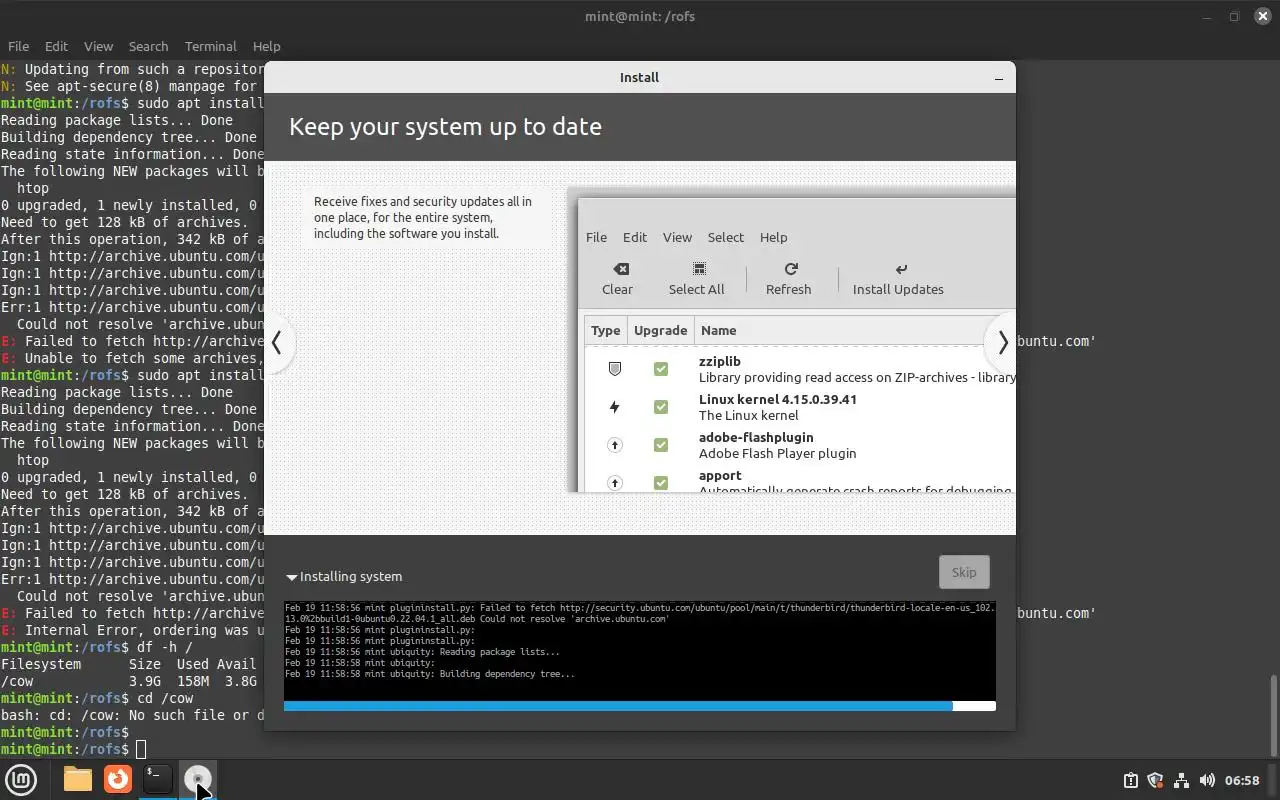
Task: Click the Select All toolbar icon
Action: click(699, 269)
